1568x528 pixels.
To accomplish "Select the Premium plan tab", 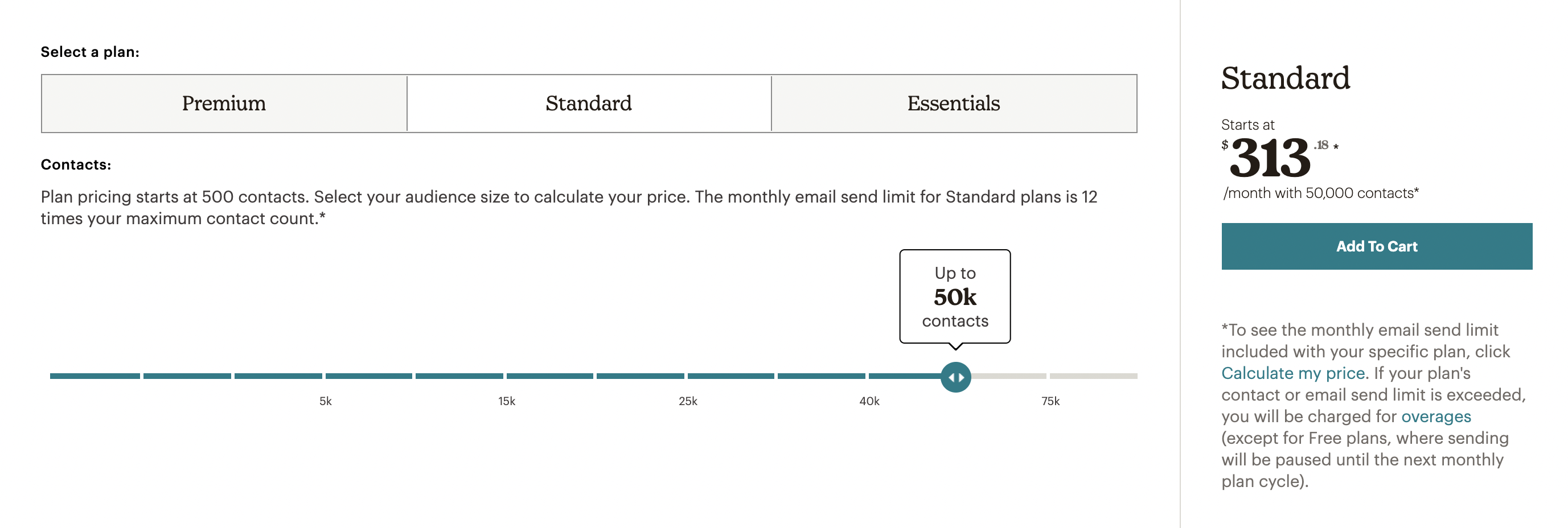I will coord(224,104).
